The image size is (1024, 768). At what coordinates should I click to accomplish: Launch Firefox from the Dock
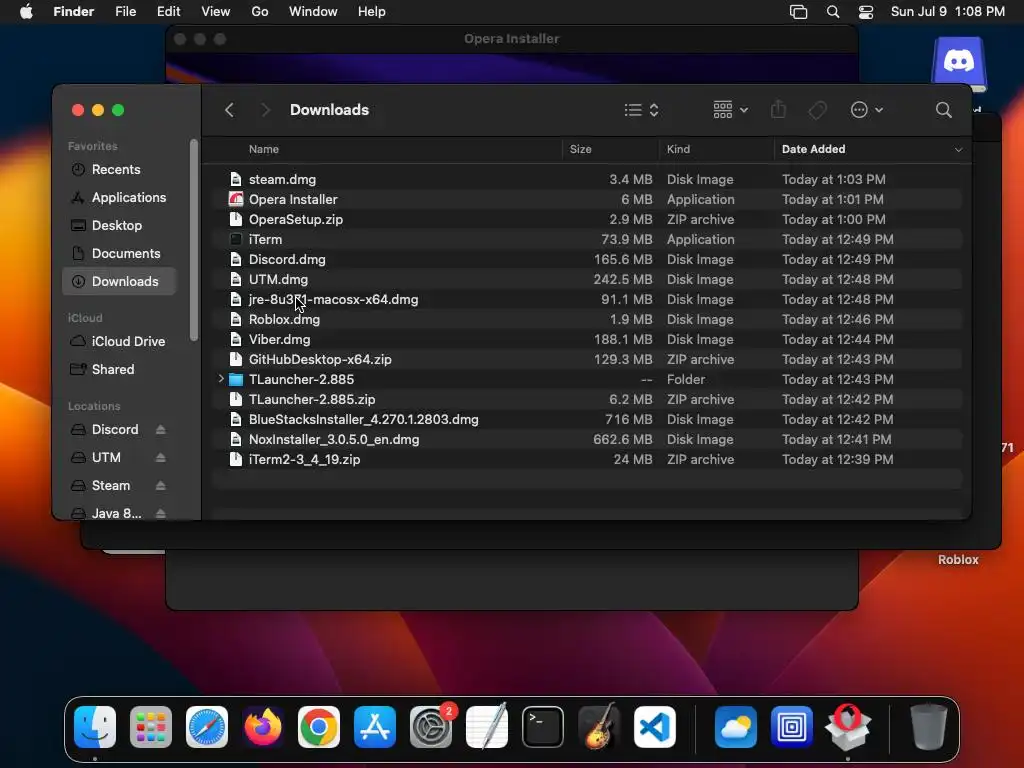point(263,727)
